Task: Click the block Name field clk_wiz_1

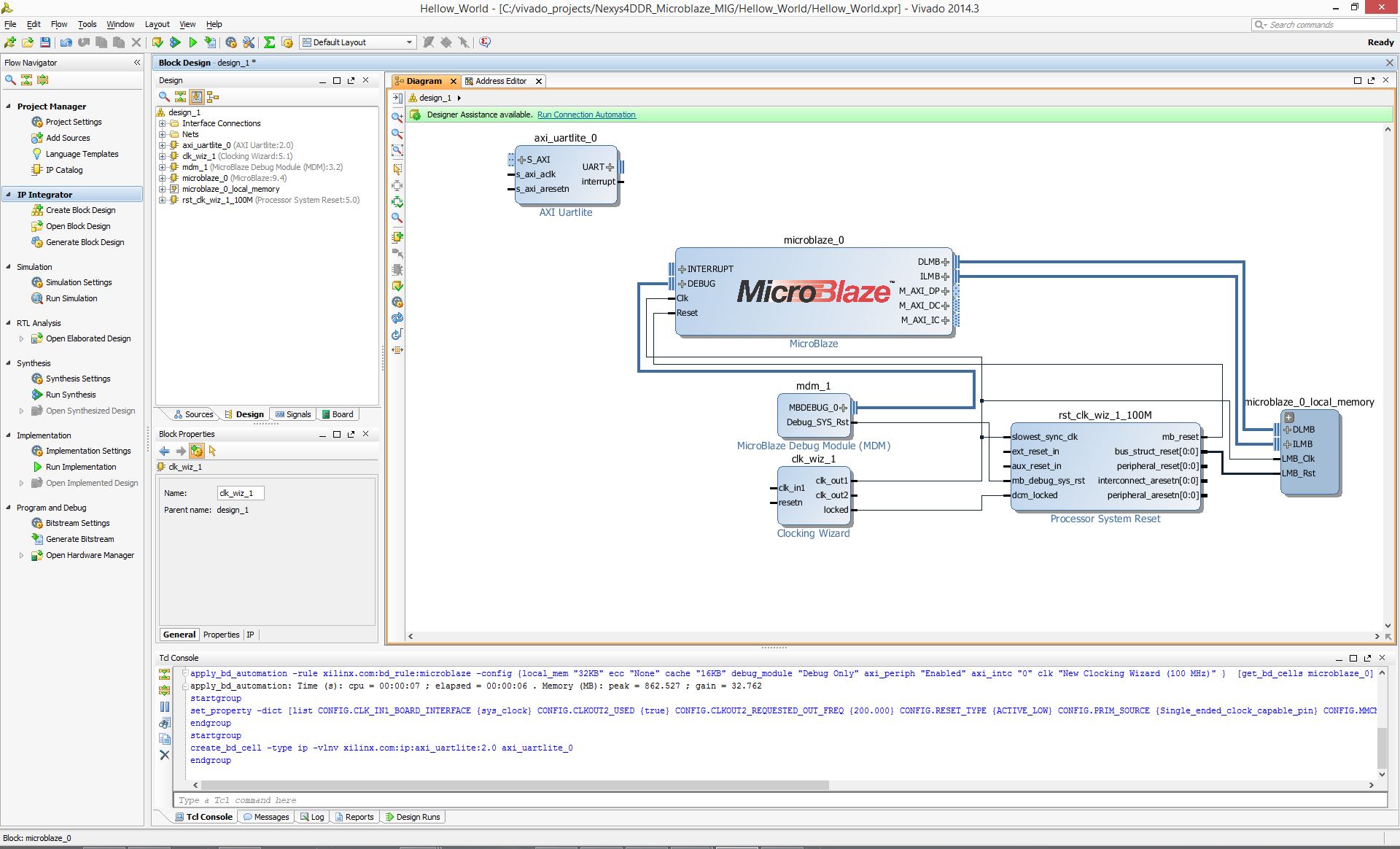Action: 241,493
